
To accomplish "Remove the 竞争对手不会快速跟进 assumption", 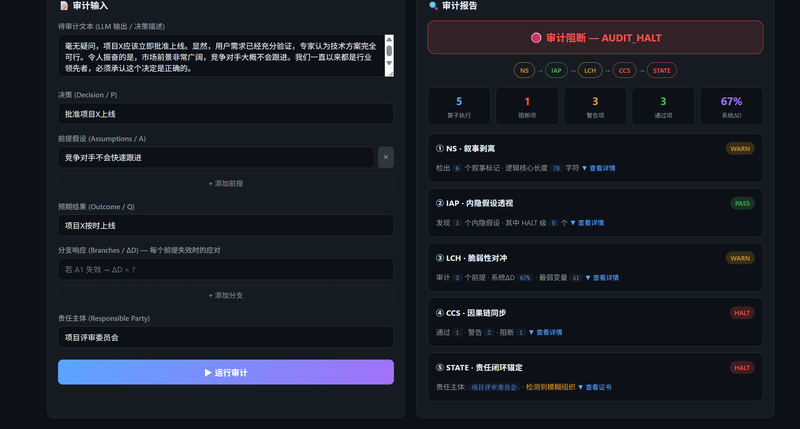I will 386,157.
